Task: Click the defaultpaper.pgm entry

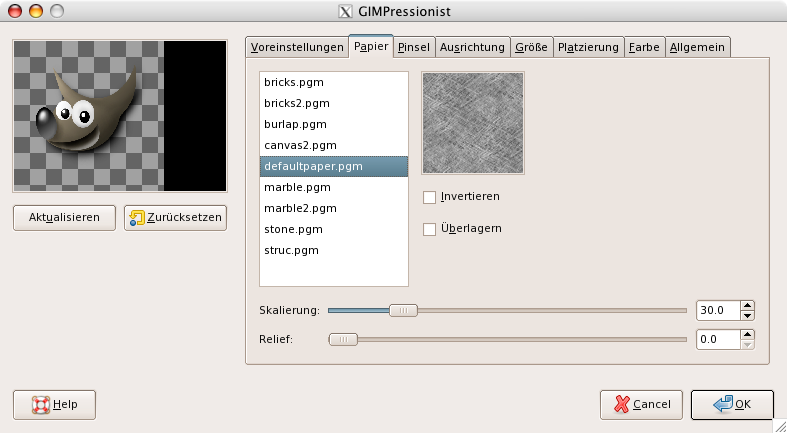Action: coord(334,166)
